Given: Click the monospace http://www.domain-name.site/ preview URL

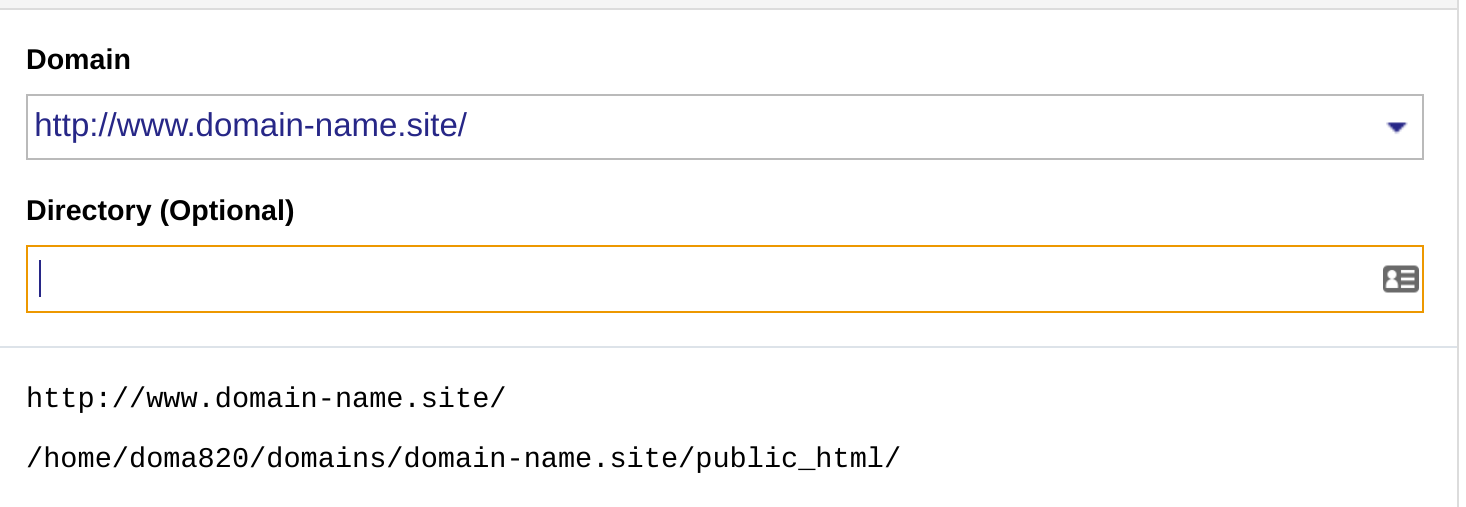Looking at the screenshot, I should [x=266, y=399].
